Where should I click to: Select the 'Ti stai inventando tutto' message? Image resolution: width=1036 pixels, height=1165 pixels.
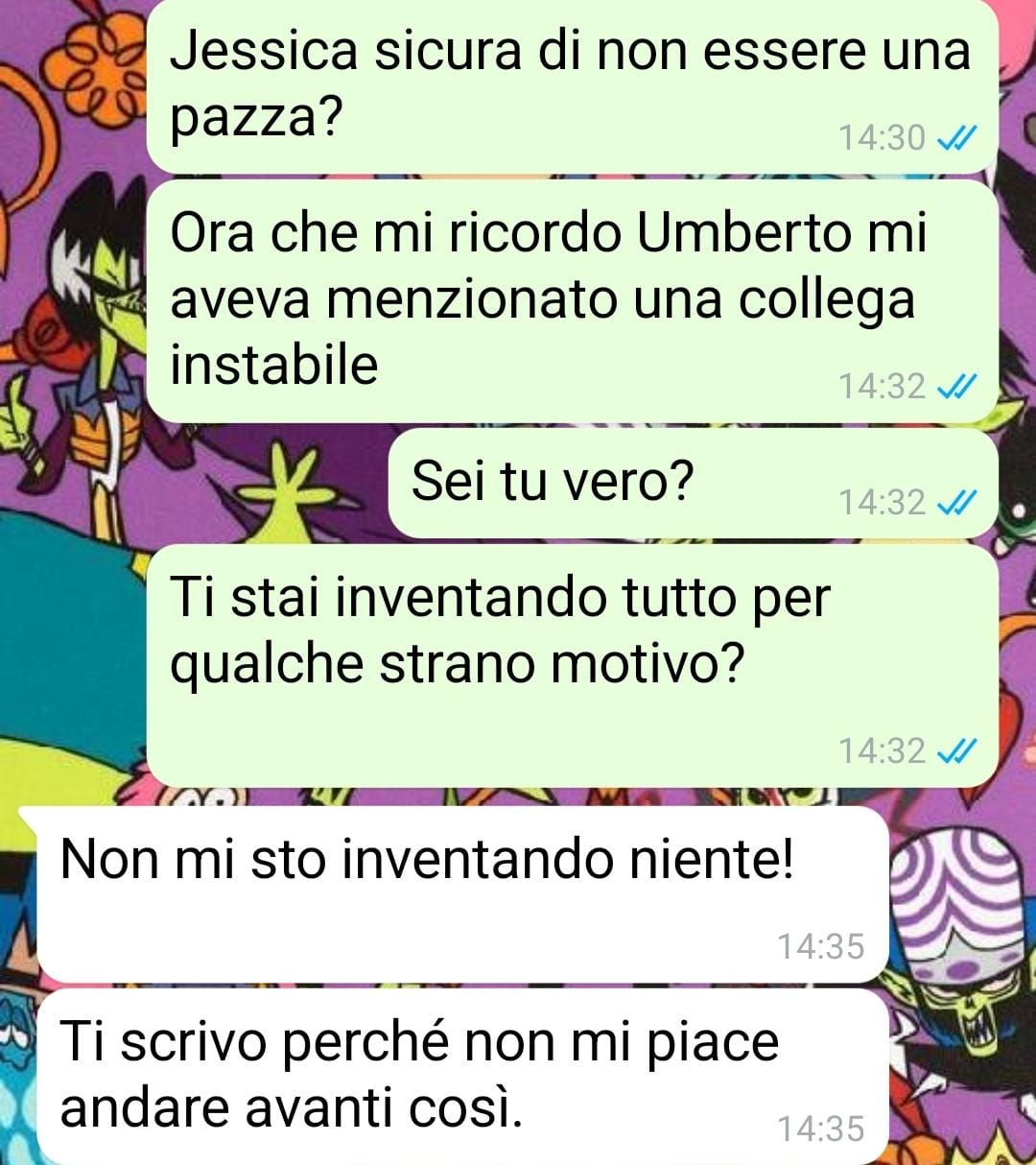(572, 665)
